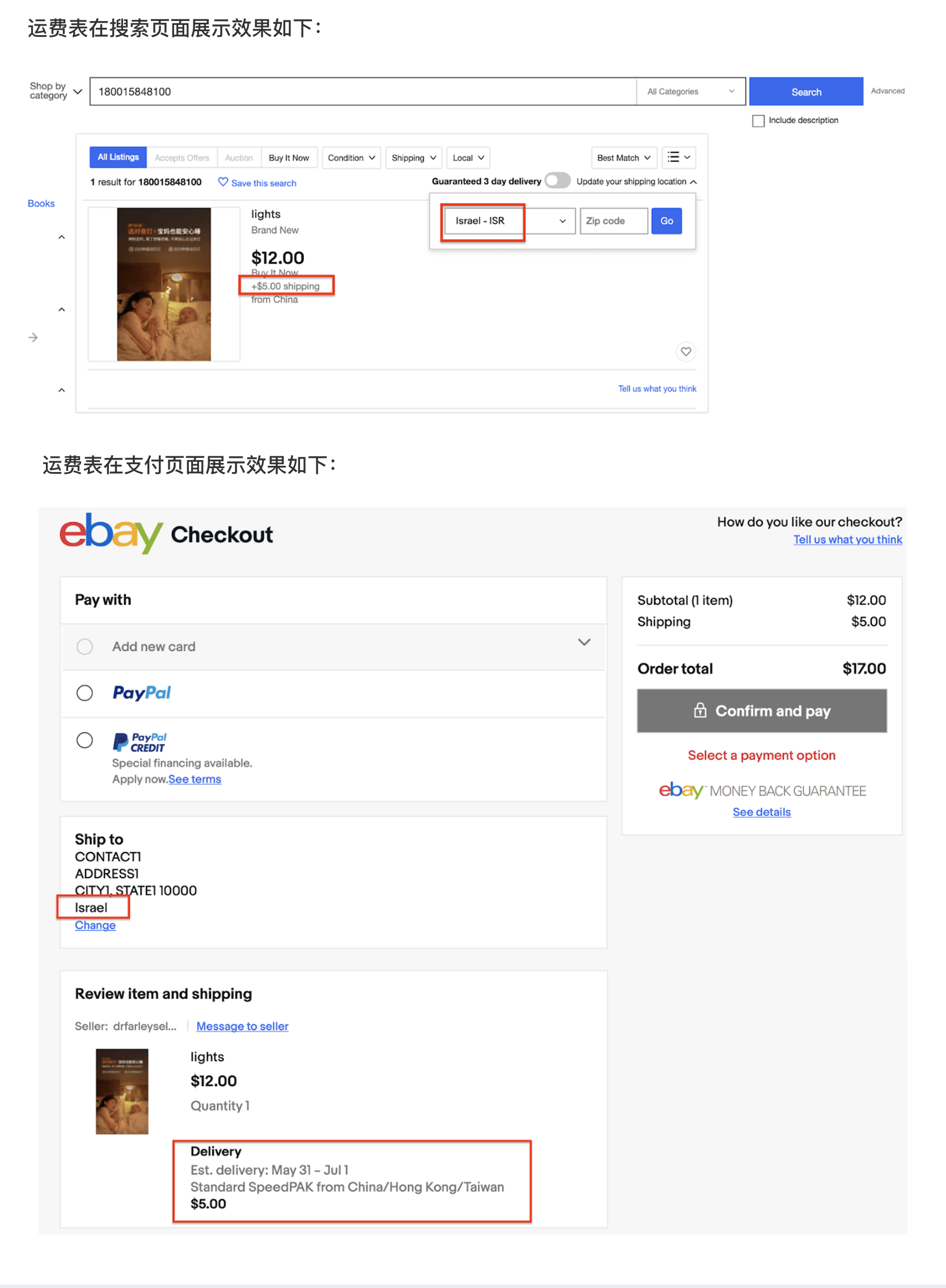Open the Israel - ISR country dropdown

pyautogui.click(x=510, y=221)
